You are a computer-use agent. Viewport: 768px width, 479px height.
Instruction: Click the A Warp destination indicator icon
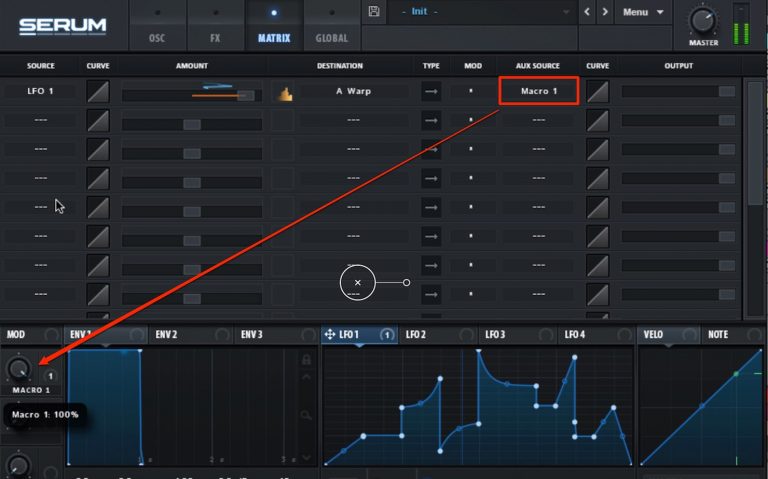tap(283, 93)
